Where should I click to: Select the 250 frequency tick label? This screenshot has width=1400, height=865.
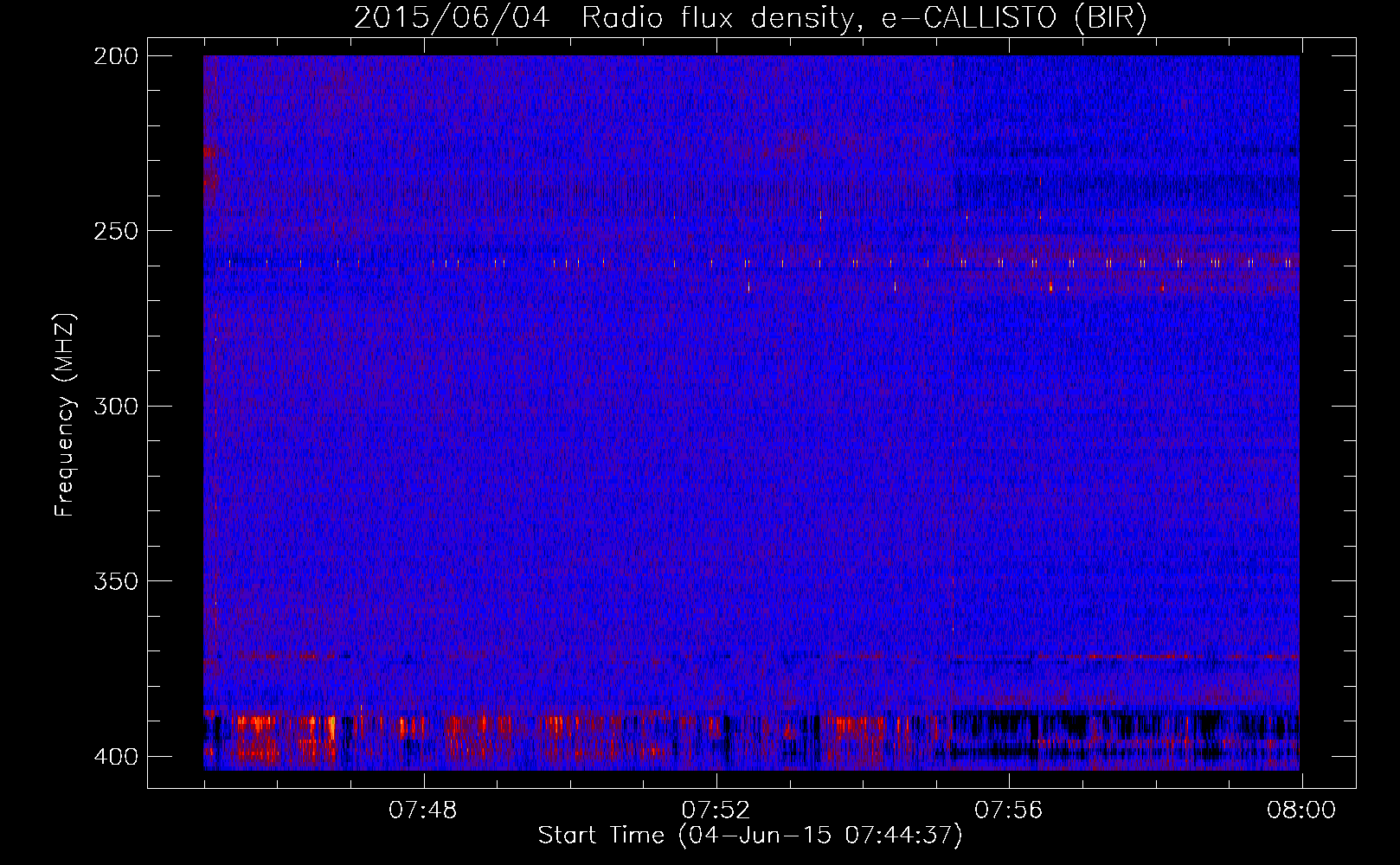click(x=116, y=231)
